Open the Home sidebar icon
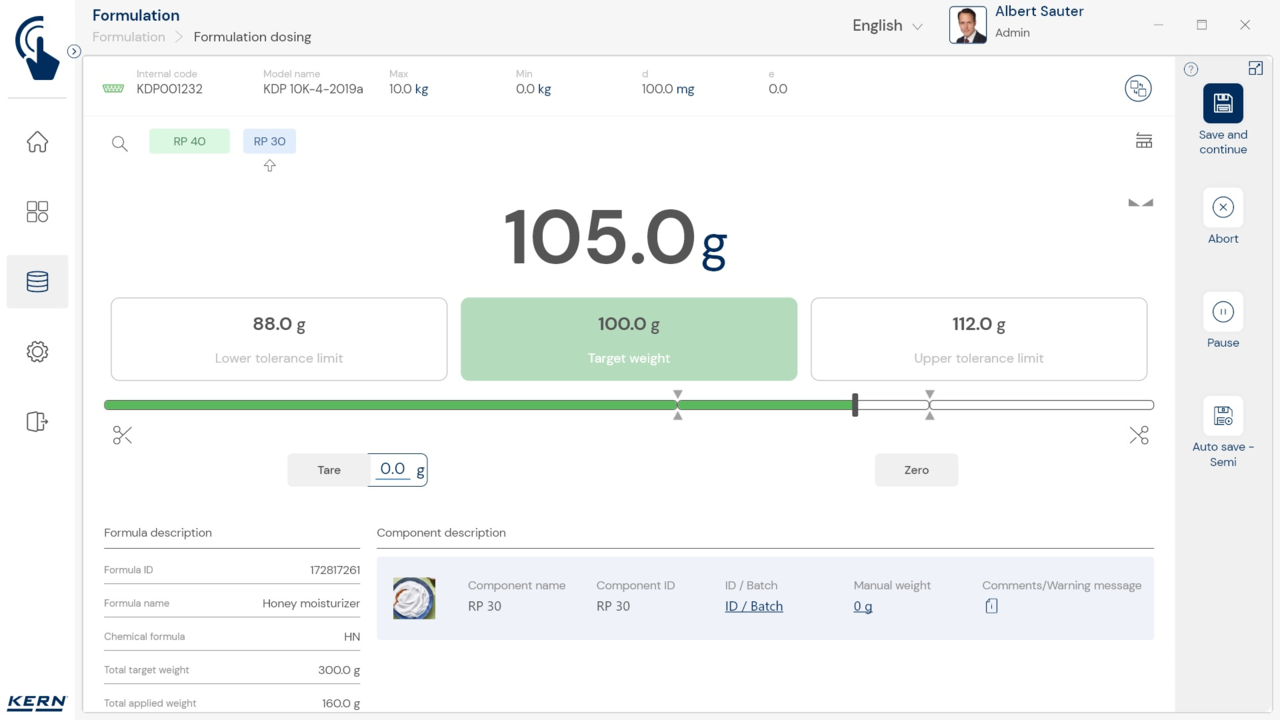This screenshot has height=720, width=1280. [x=37, y=142]
